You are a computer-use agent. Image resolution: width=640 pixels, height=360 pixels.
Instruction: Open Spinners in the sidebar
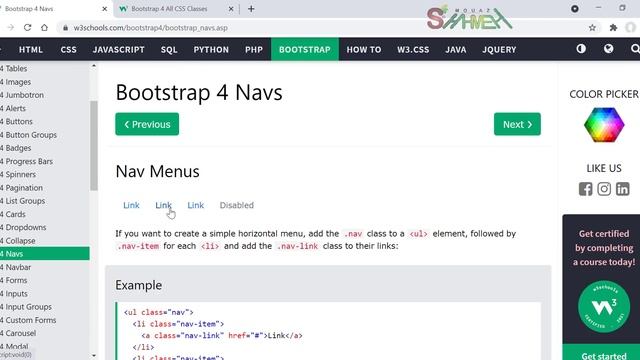coord(45,175)
